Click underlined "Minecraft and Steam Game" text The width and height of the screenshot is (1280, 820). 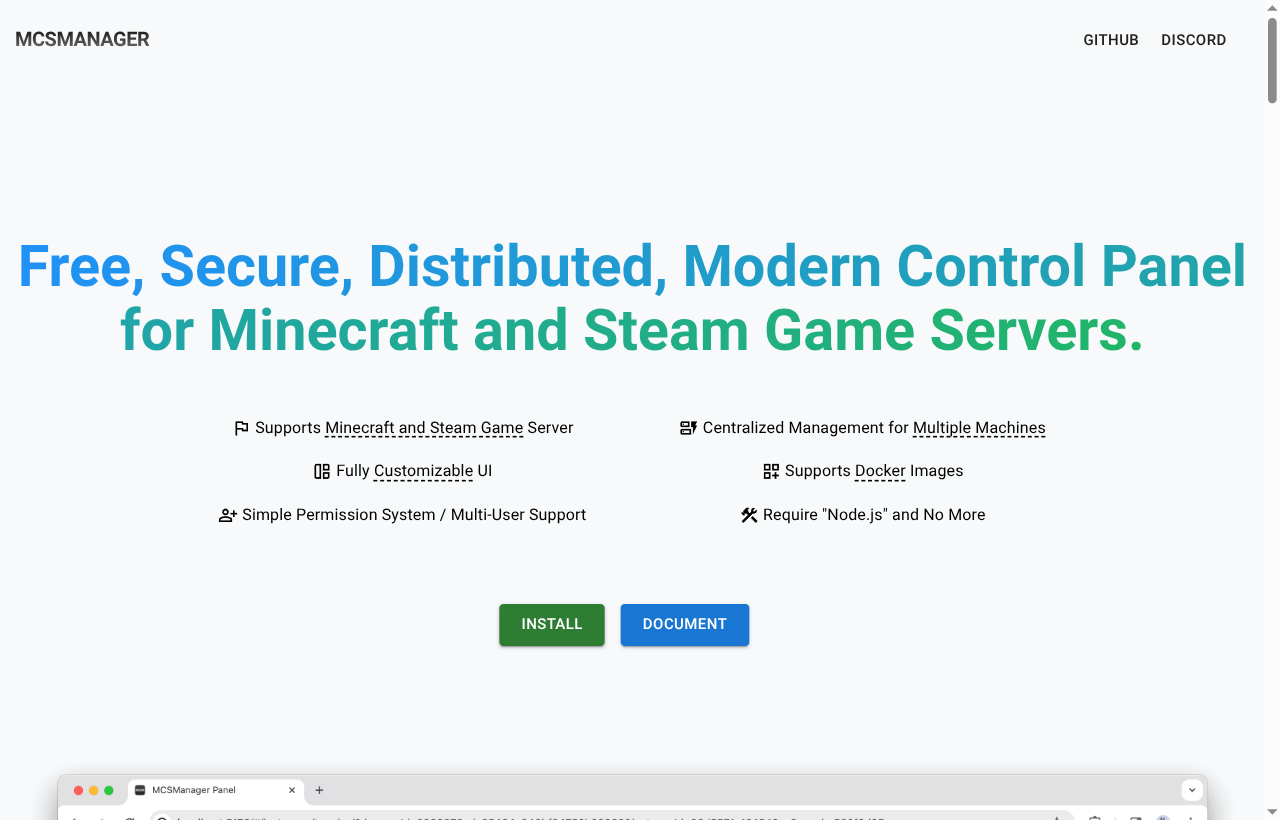click(x=424, y=428)
